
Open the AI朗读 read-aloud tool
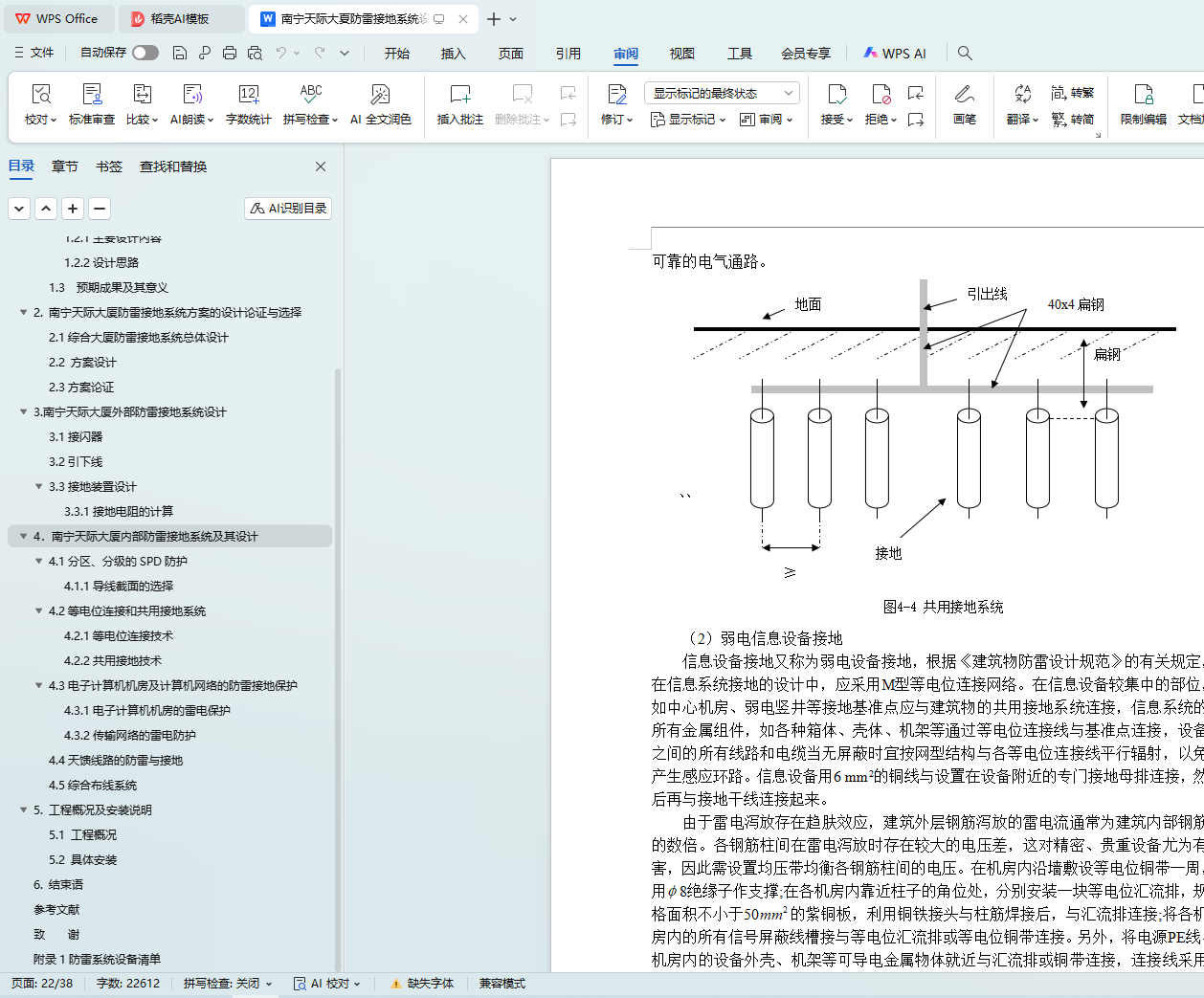[191, 95]
